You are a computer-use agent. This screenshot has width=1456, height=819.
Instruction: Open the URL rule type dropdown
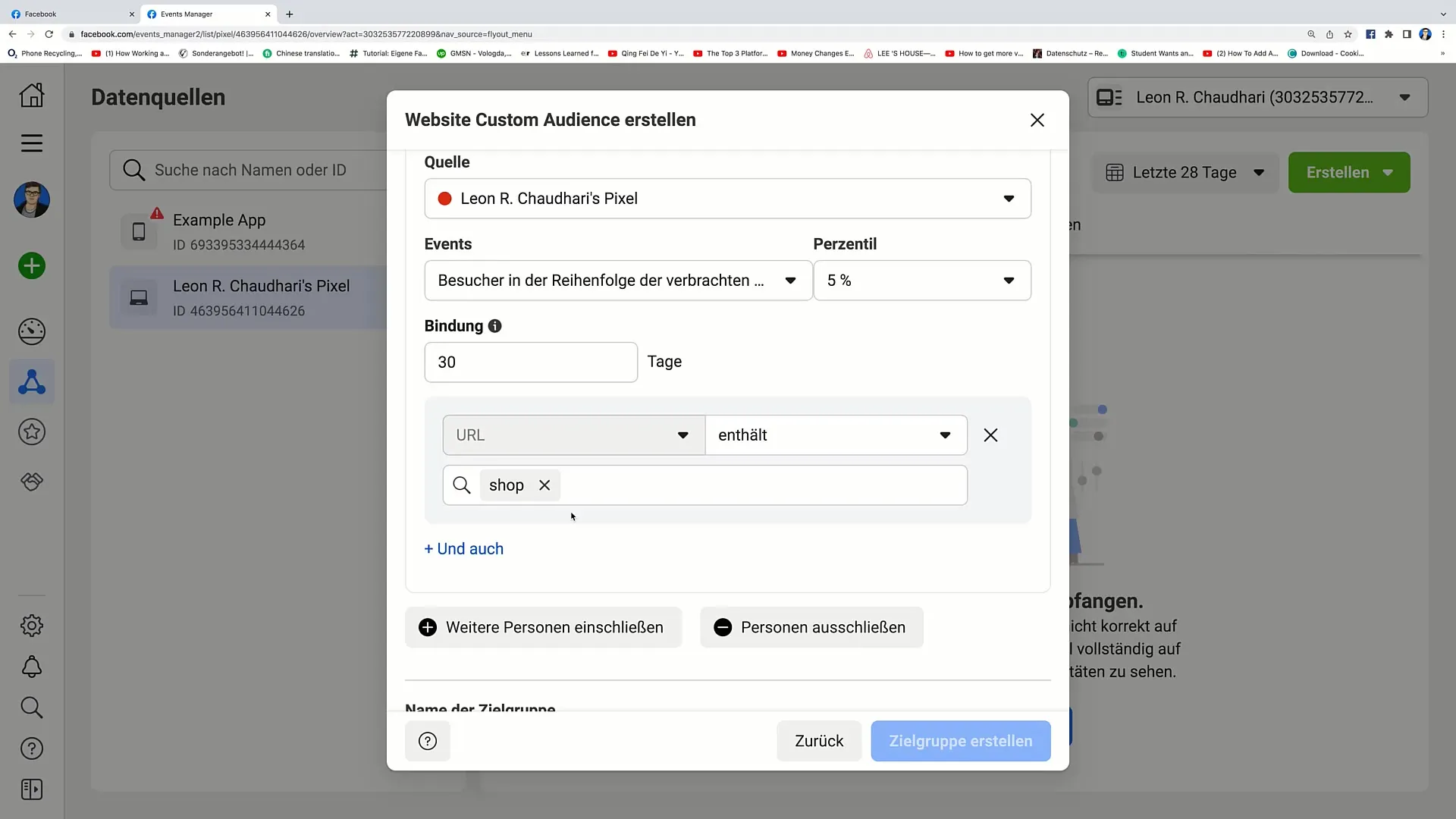[x=574, y=435]
